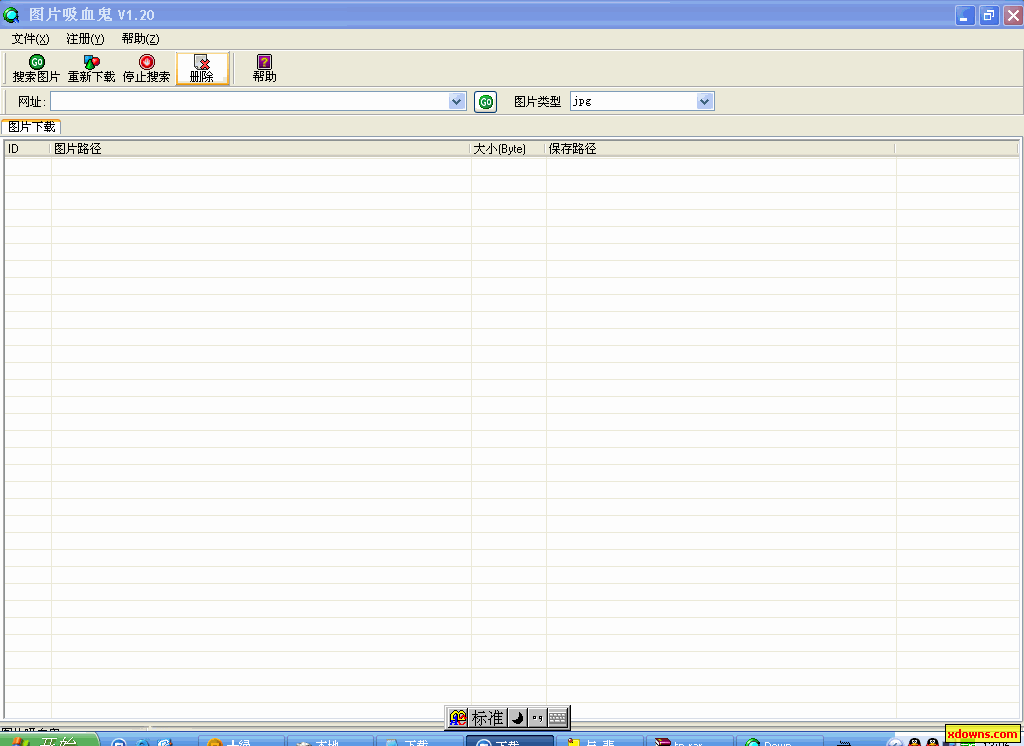The width and height of the screenshot is (1024, 746).
Task: Toggle the moon half-width icon on IME bar
Action: point(517,718)
